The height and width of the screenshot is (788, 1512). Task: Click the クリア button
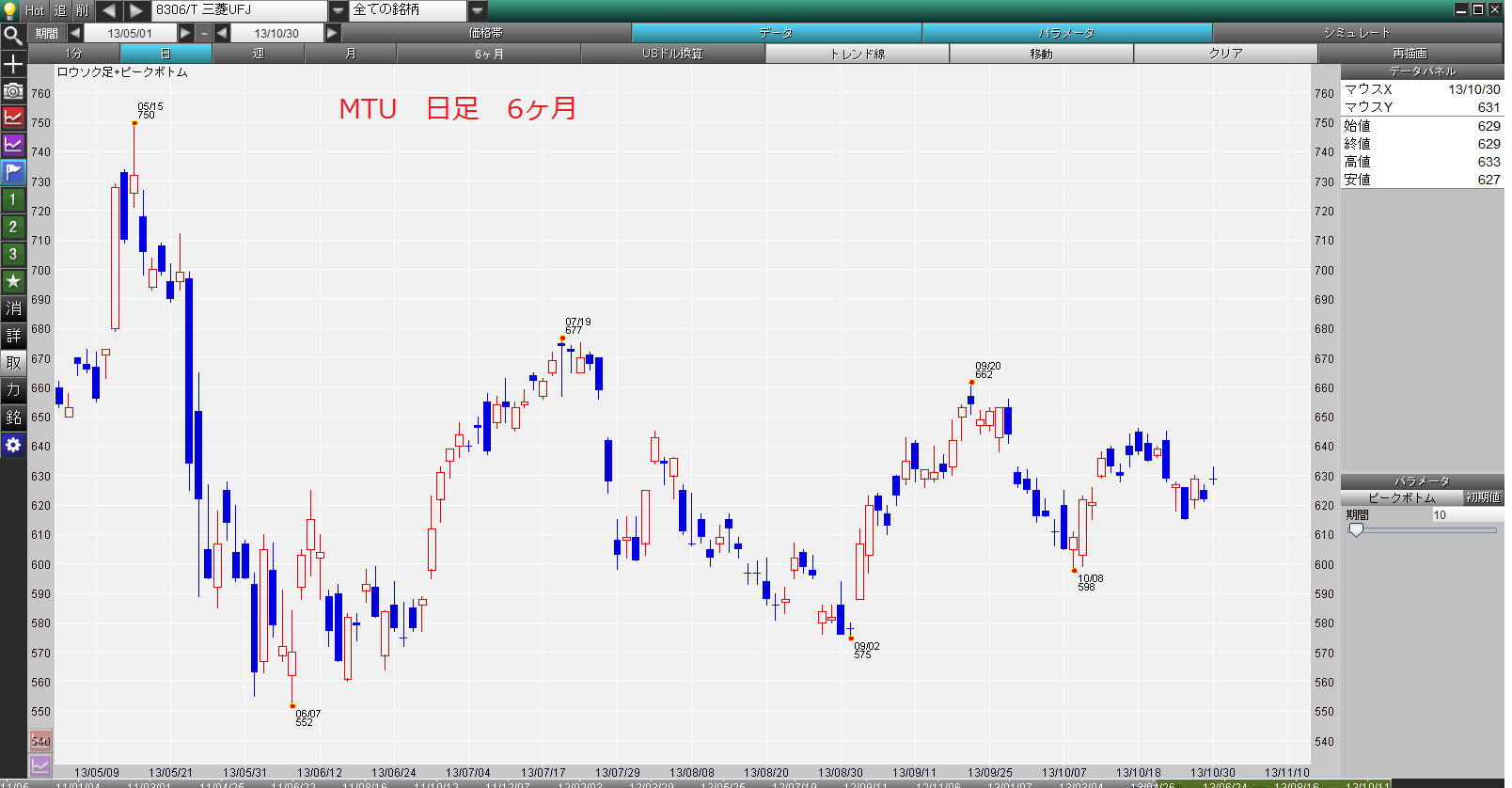point(1226,54)
